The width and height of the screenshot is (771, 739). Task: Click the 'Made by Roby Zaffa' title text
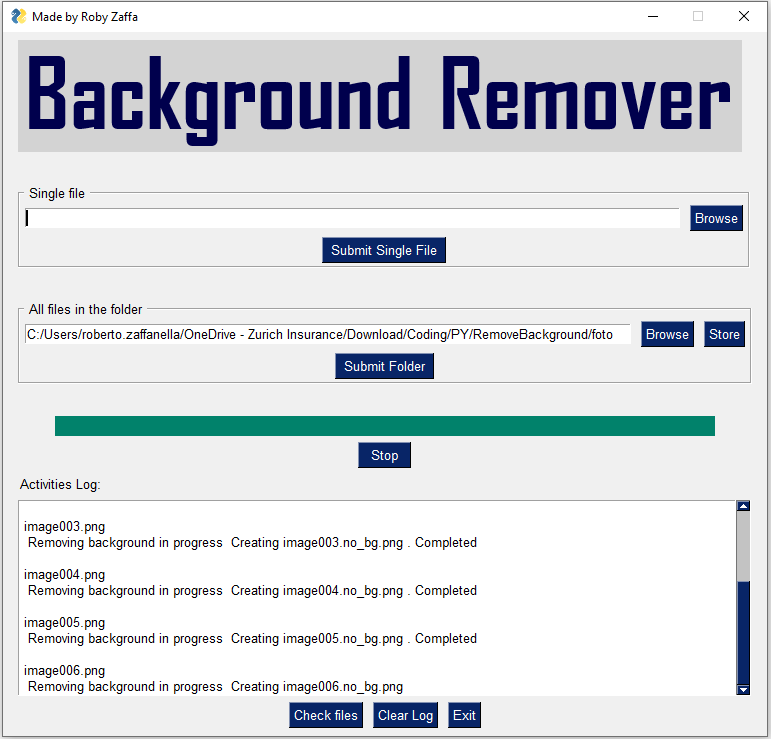(85, 17)
